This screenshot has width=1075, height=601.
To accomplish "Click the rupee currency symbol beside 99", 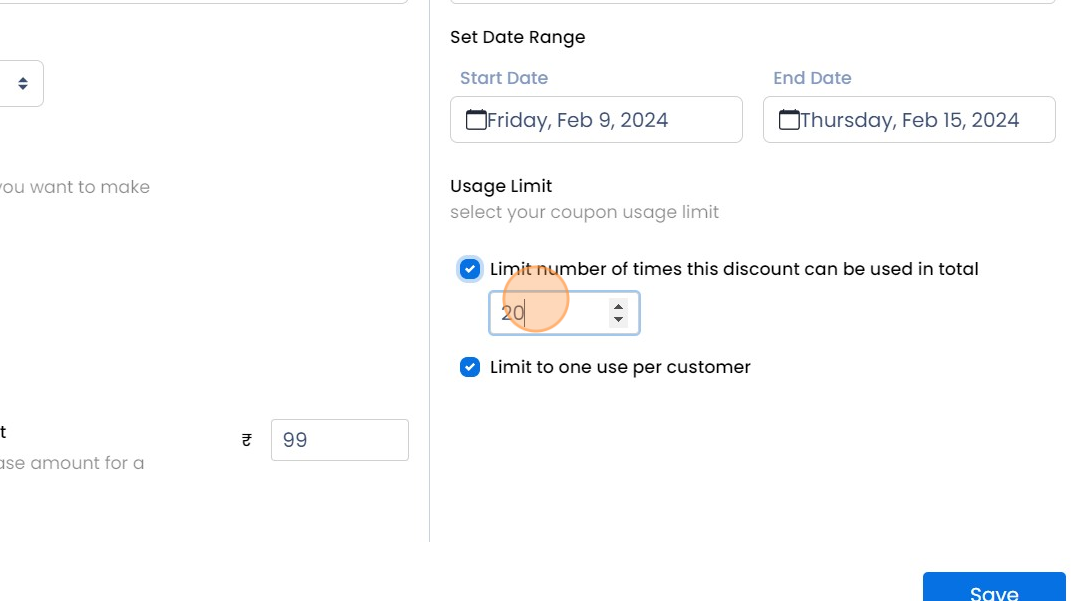I will [247, 440].
